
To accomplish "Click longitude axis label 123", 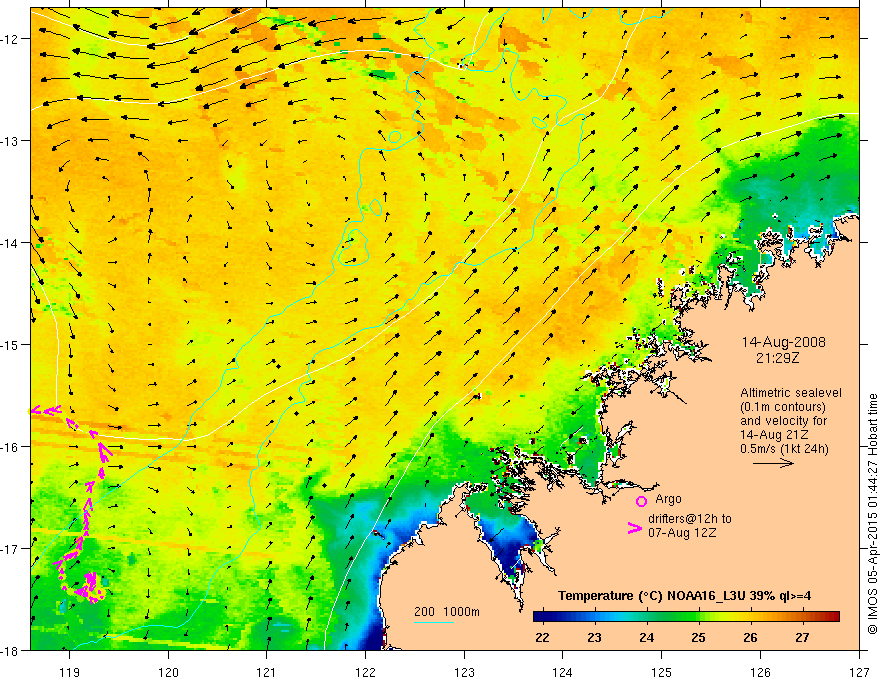I will [x=464, y=672].
